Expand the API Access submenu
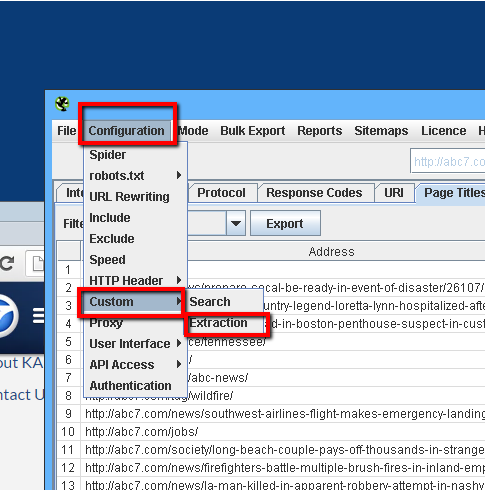The width and height of the screenshot is (487, 493). [135, 365]
